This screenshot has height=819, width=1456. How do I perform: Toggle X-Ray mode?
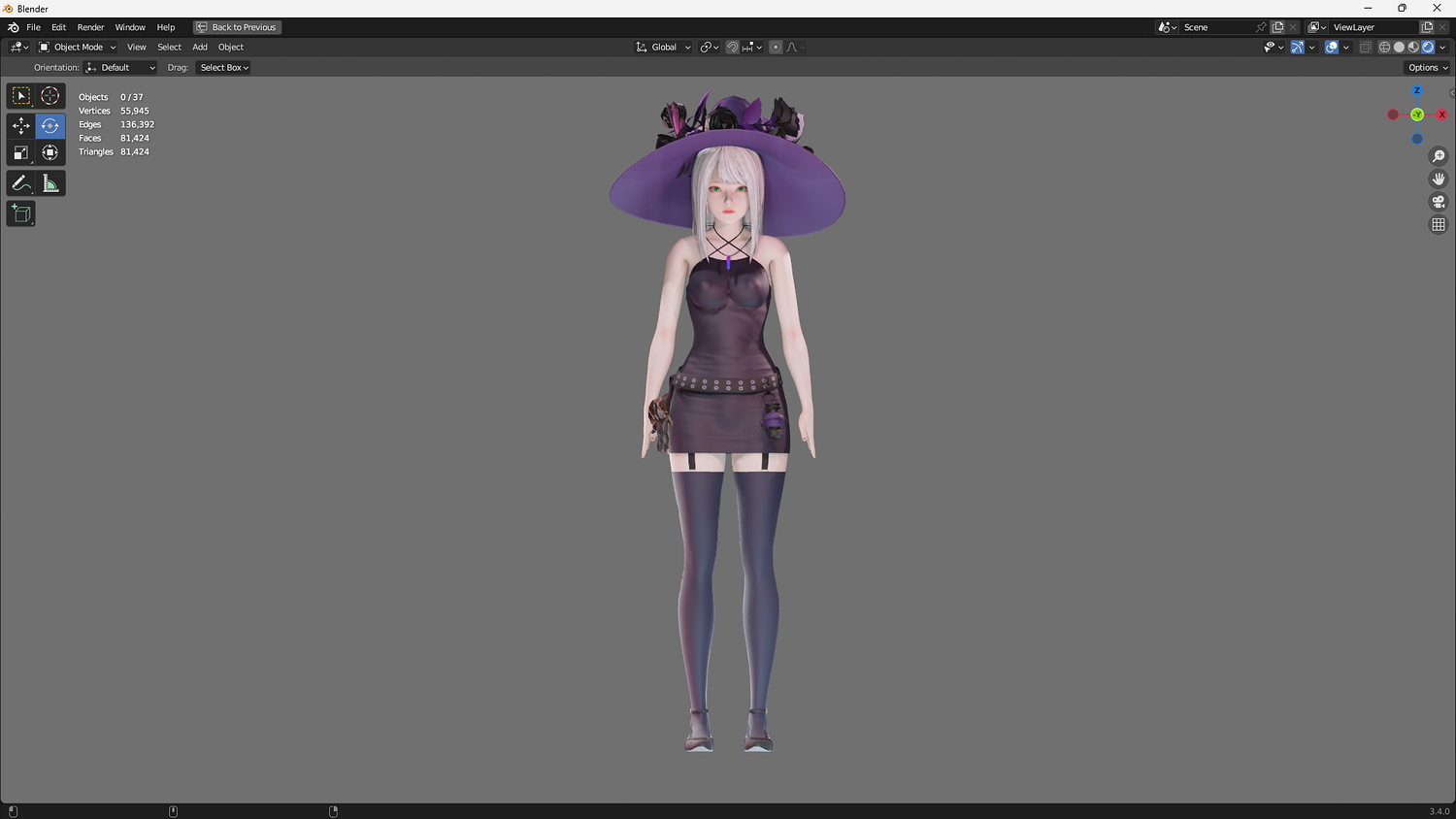(1365, 47)
